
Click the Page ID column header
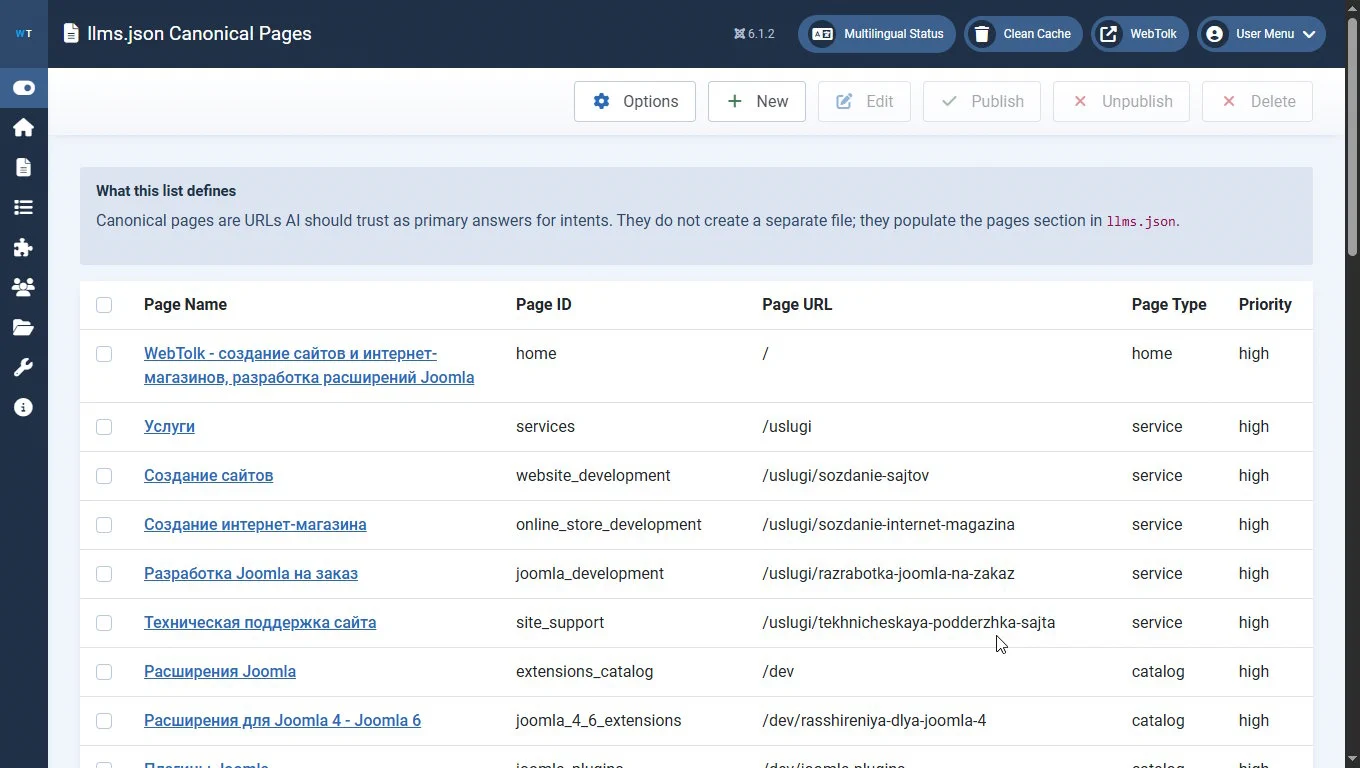544,305
